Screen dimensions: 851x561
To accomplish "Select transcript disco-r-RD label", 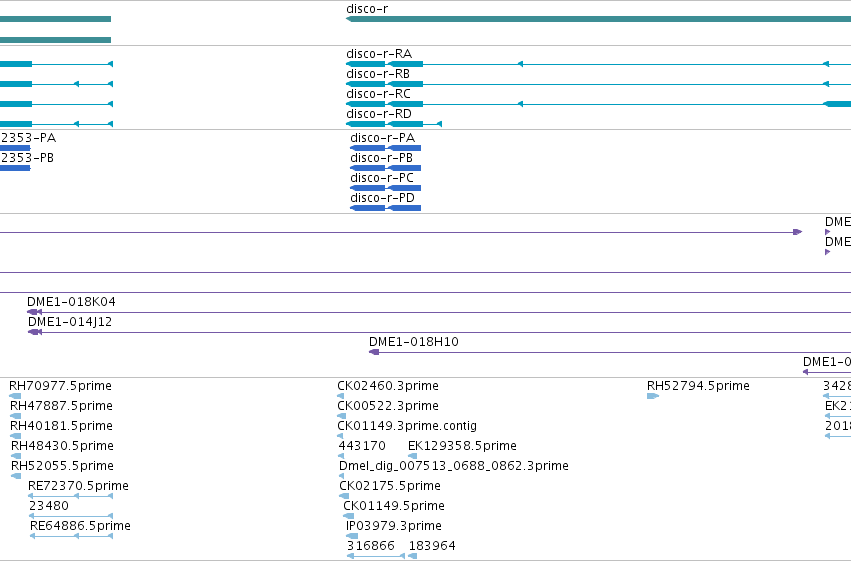I will (x=379, y=114).
